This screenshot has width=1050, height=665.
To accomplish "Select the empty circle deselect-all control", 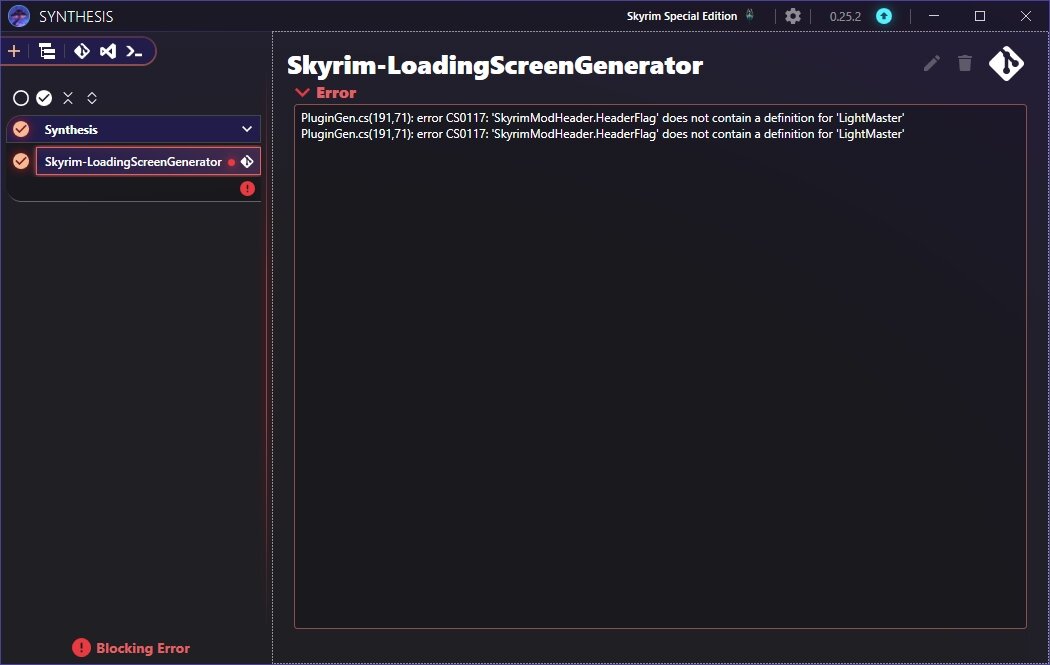I will (x=20, y=97).
